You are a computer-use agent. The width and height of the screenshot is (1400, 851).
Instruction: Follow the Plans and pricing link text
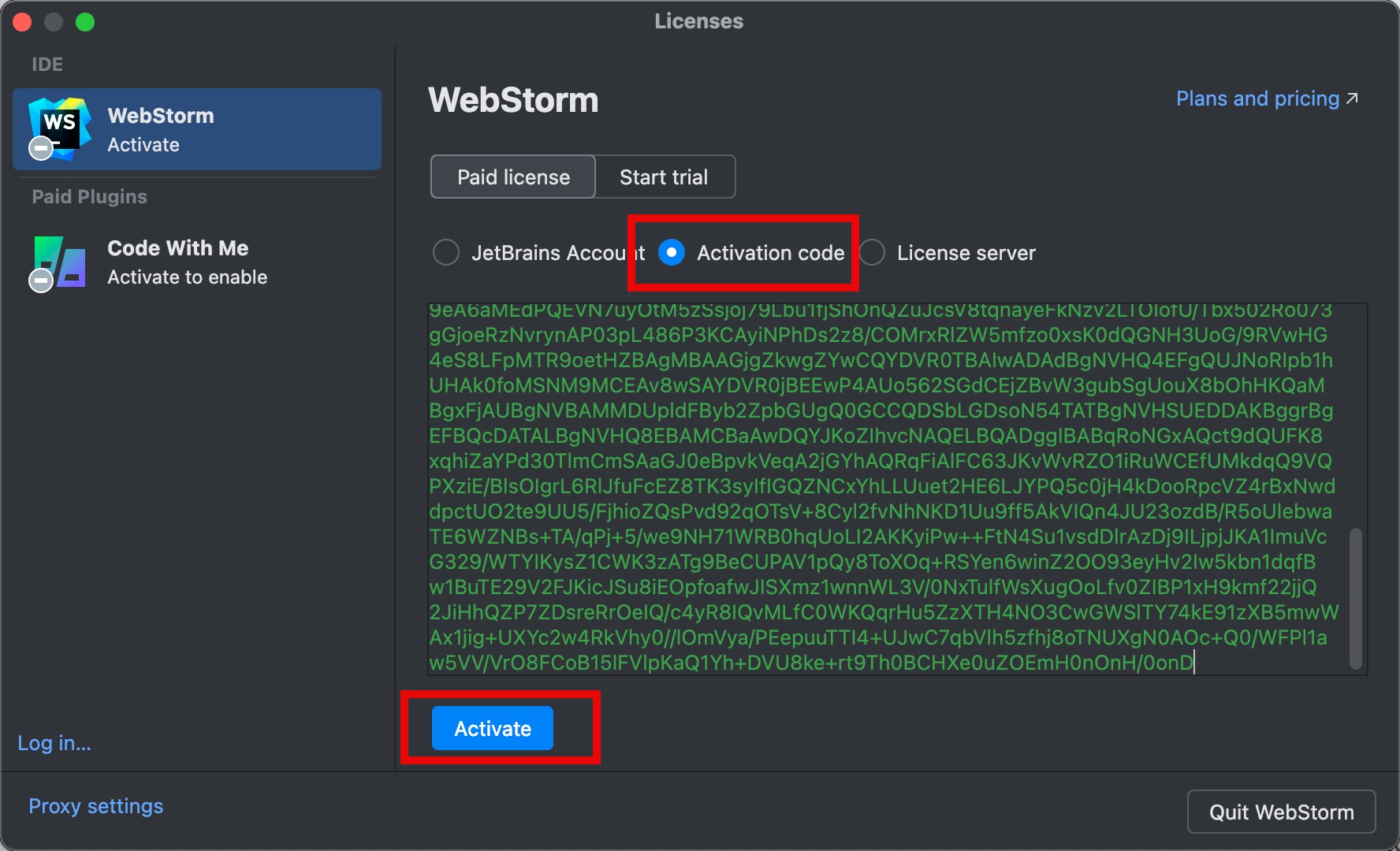pyautogui.click(x=1257, y=98)
